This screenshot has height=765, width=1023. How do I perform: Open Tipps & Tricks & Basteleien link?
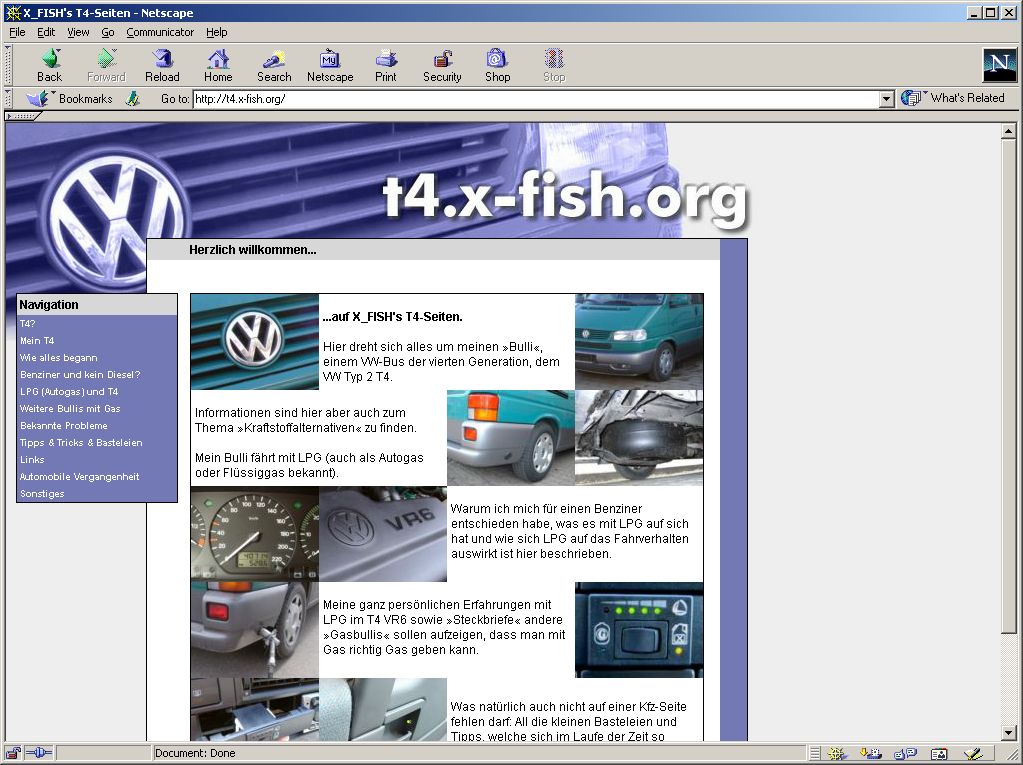81,442
